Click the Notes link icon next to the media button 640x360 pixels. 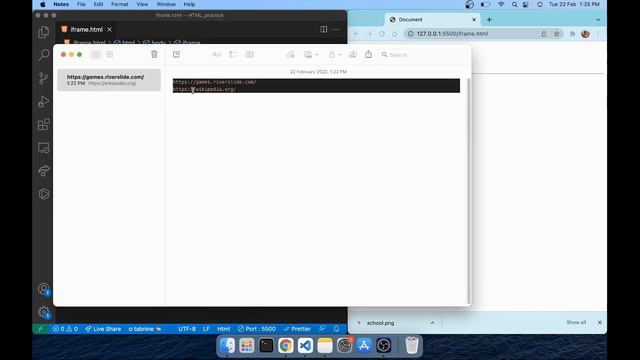click(x=291, y=54)
